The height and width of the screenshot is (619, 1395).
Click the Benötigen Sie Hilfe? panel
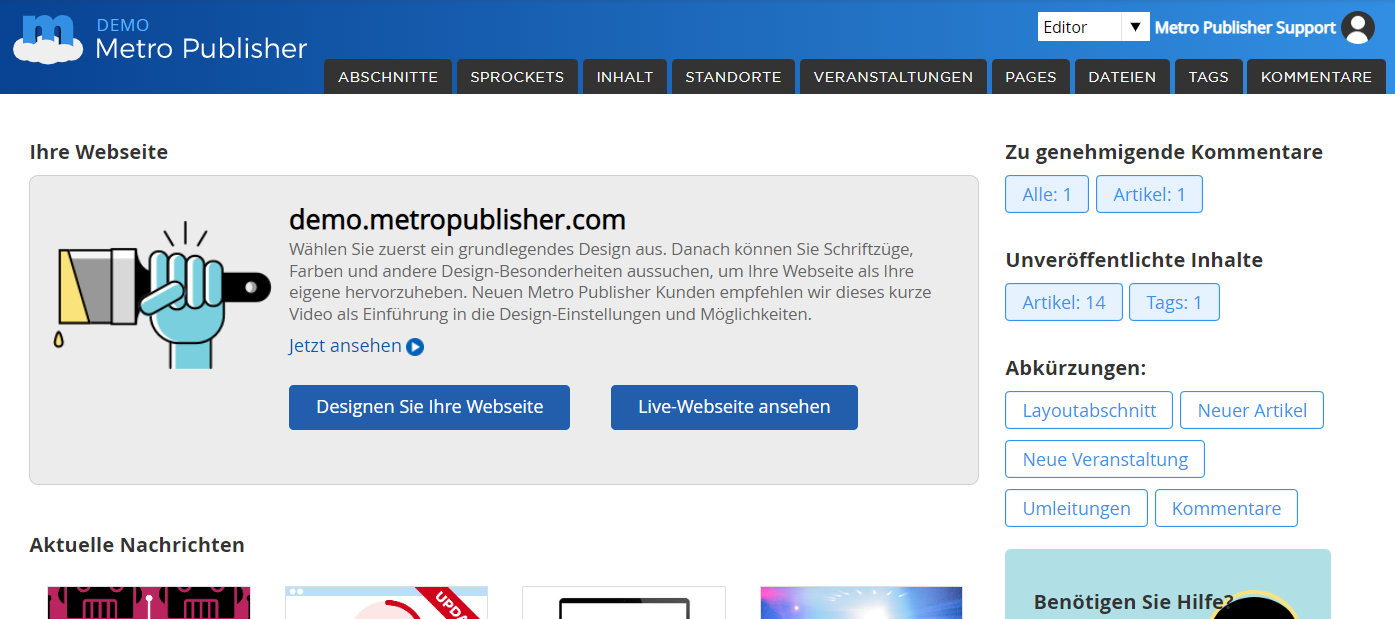point(1168,584)
